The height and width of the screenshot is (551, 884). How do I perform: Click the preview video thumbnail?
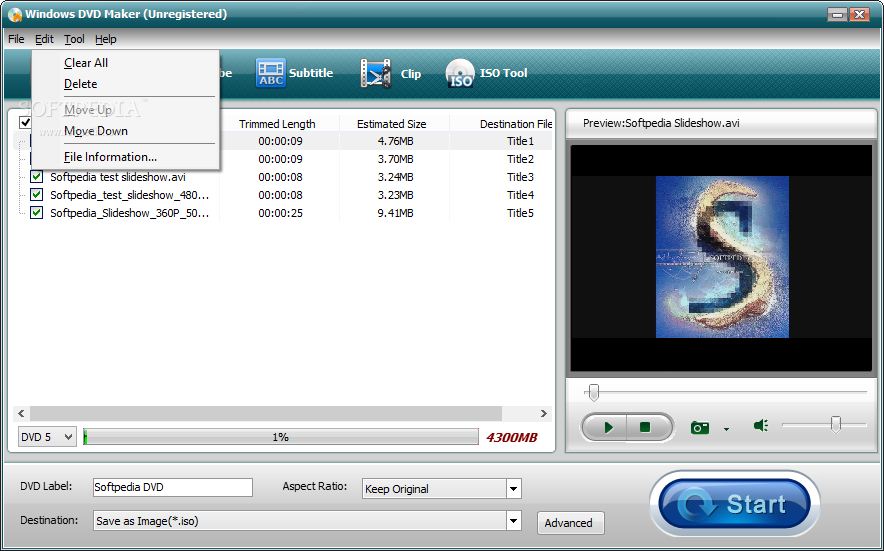722,257
